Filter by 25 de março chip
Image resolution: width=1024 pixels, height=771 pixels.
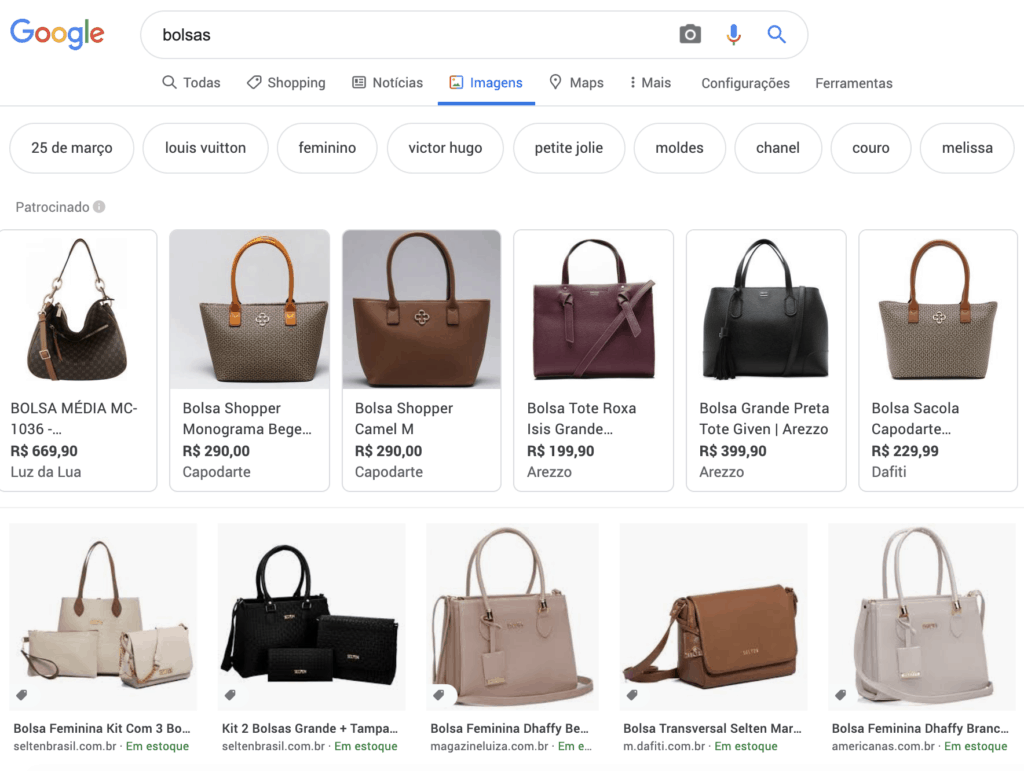click(72, 148)
